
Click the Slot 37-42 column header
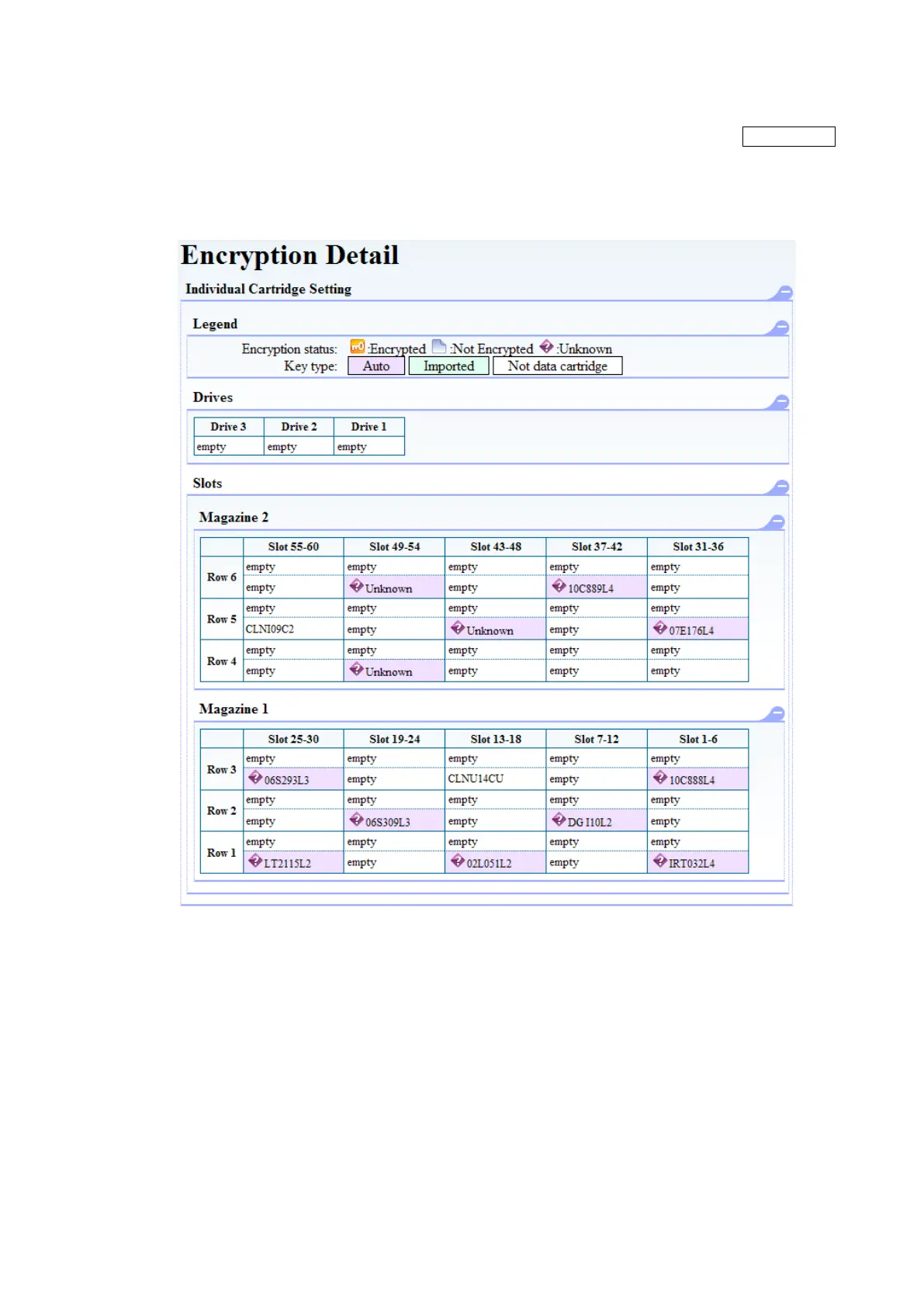(597, 547)
